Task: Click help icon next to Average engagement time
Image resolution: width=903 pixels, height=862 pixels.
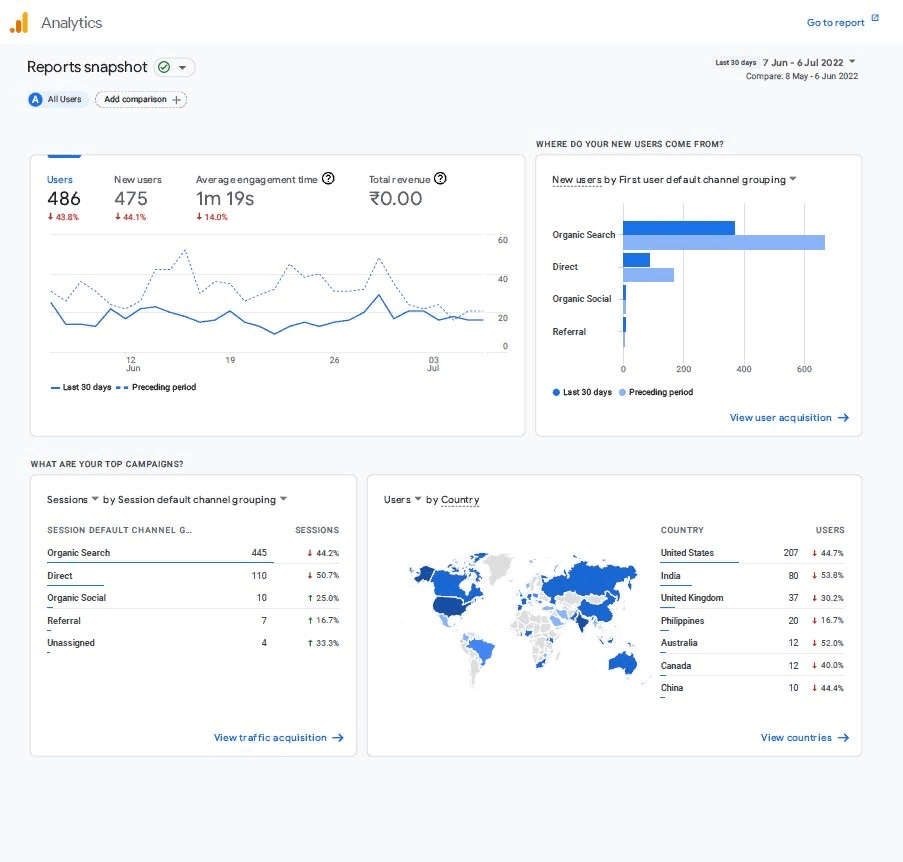Action: coord(328,179)
